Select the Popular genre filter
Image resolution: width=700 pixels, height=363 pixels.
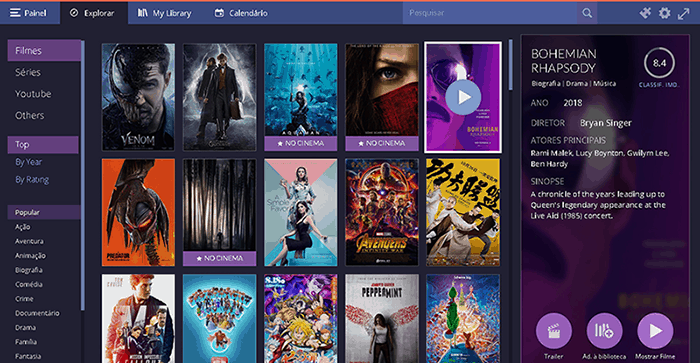44,212
